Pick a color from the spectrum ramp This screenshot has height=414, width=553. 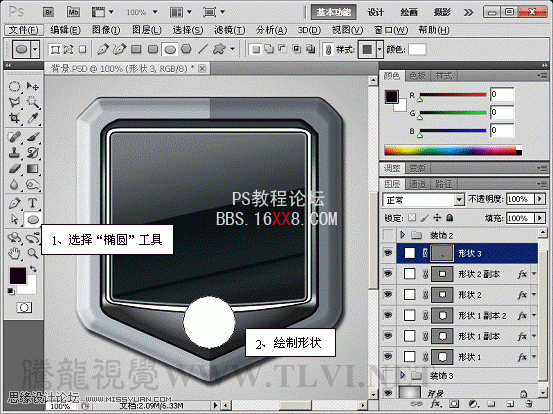[x=453, y=150]
